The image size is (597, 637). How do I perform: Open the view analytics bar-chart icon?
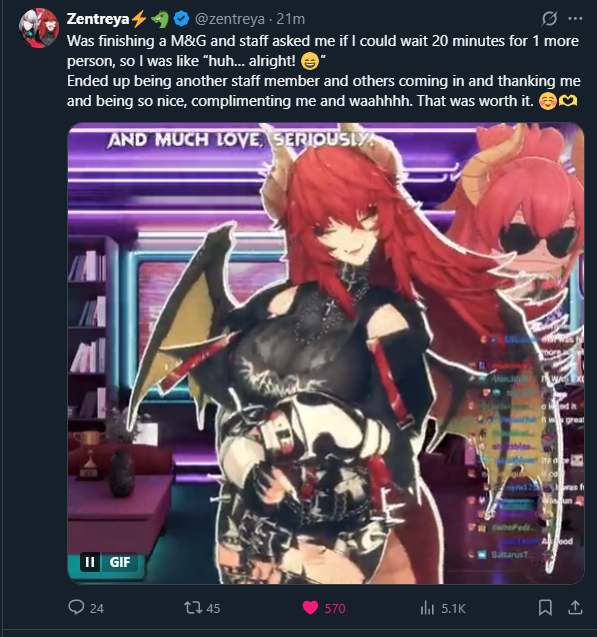coord(427,608)
